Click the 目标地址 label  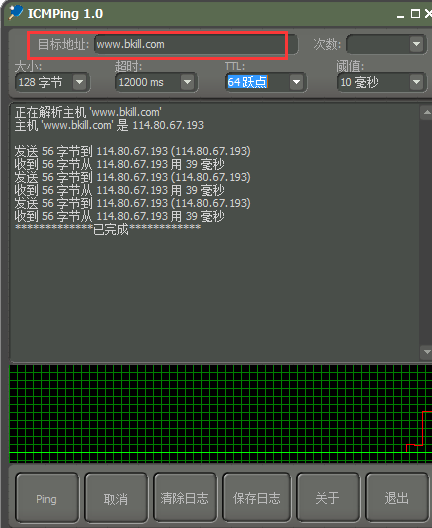[x=63, y=44]
